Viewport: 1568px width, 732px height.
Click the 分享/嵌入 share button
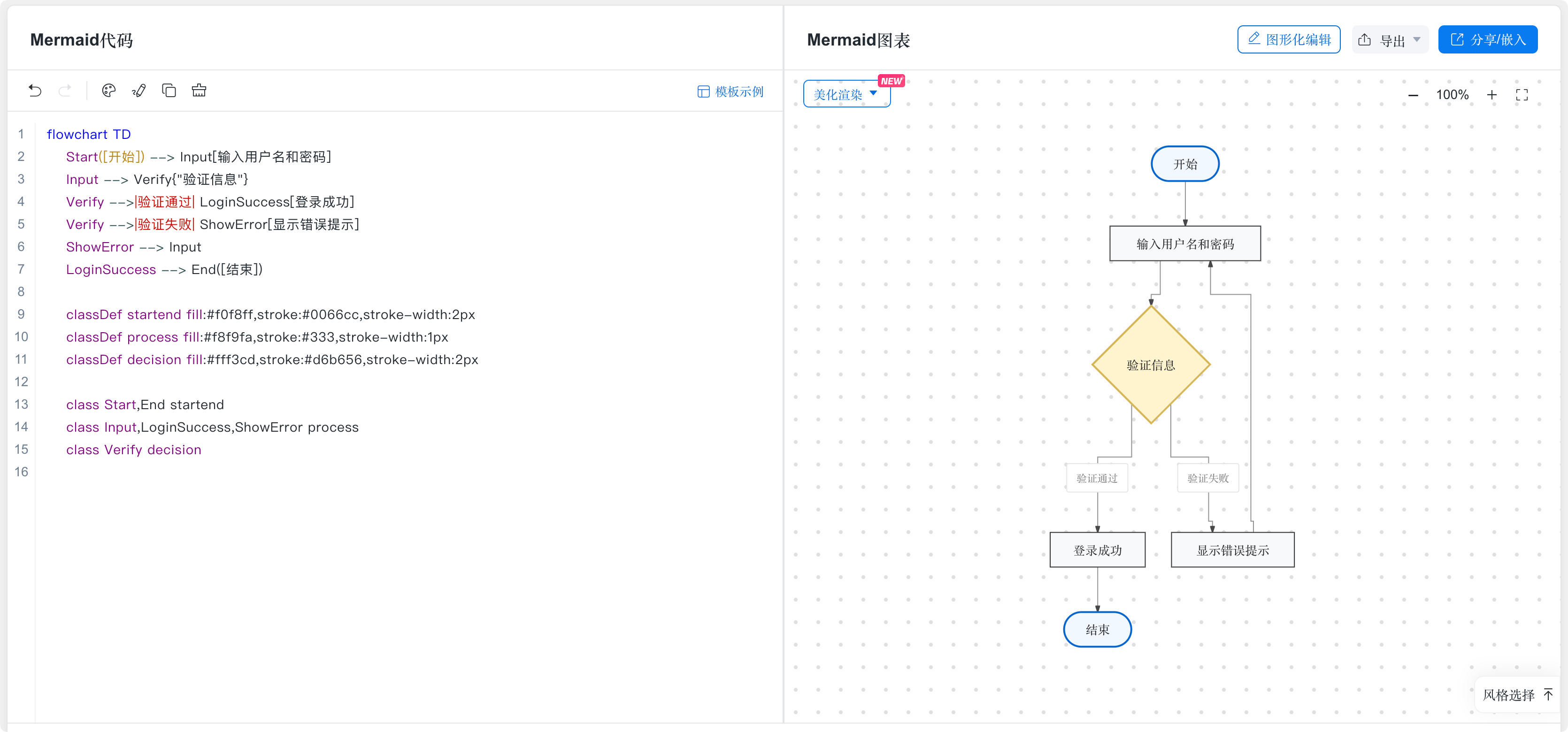point(1488,39)
